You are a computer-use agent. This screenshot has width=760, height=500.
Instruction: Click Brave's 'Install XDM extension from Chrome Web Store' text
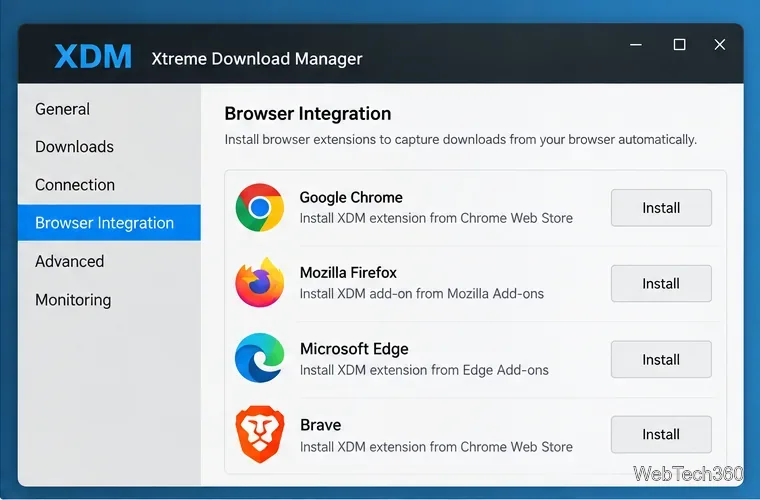[436, 447]
